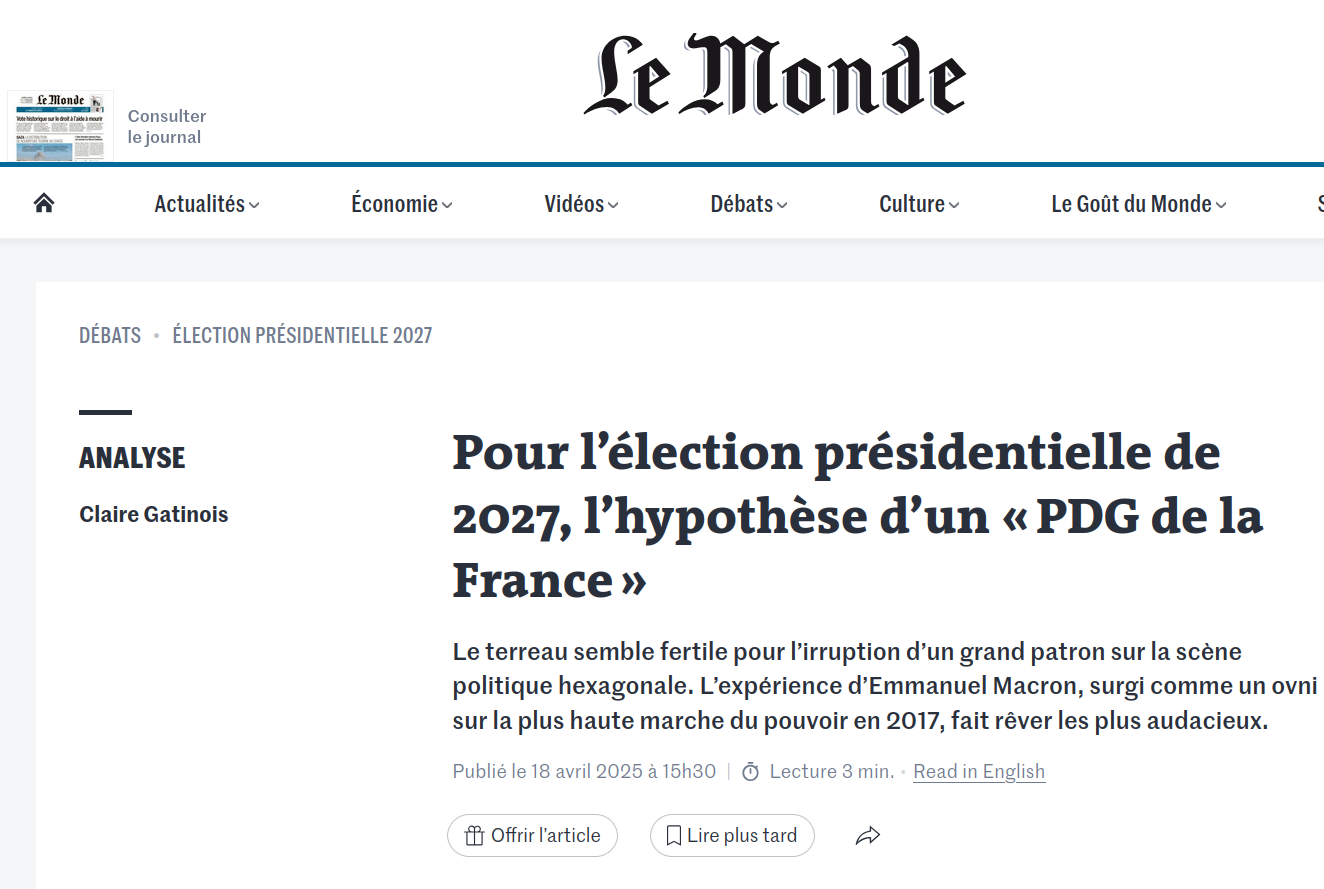Viewport: 1324px width, 889px height.
Task: Follow the Read in English link
Action: point(979,772)
